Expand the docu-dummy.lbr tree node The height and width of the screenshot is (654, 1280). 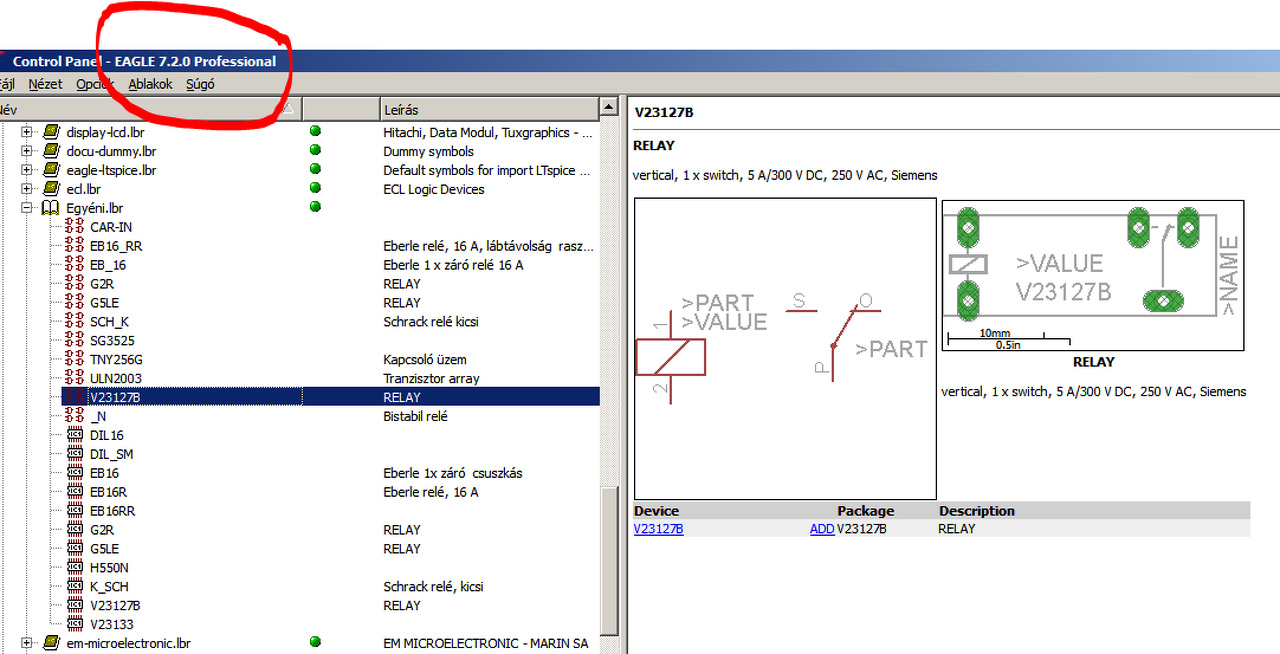coord(27,151)
